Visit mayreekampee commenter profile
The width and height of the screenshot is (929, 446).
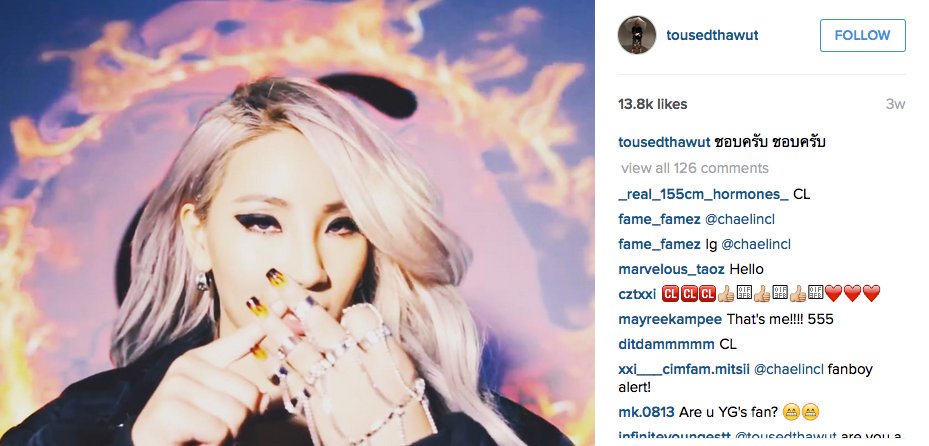[670, 319]
